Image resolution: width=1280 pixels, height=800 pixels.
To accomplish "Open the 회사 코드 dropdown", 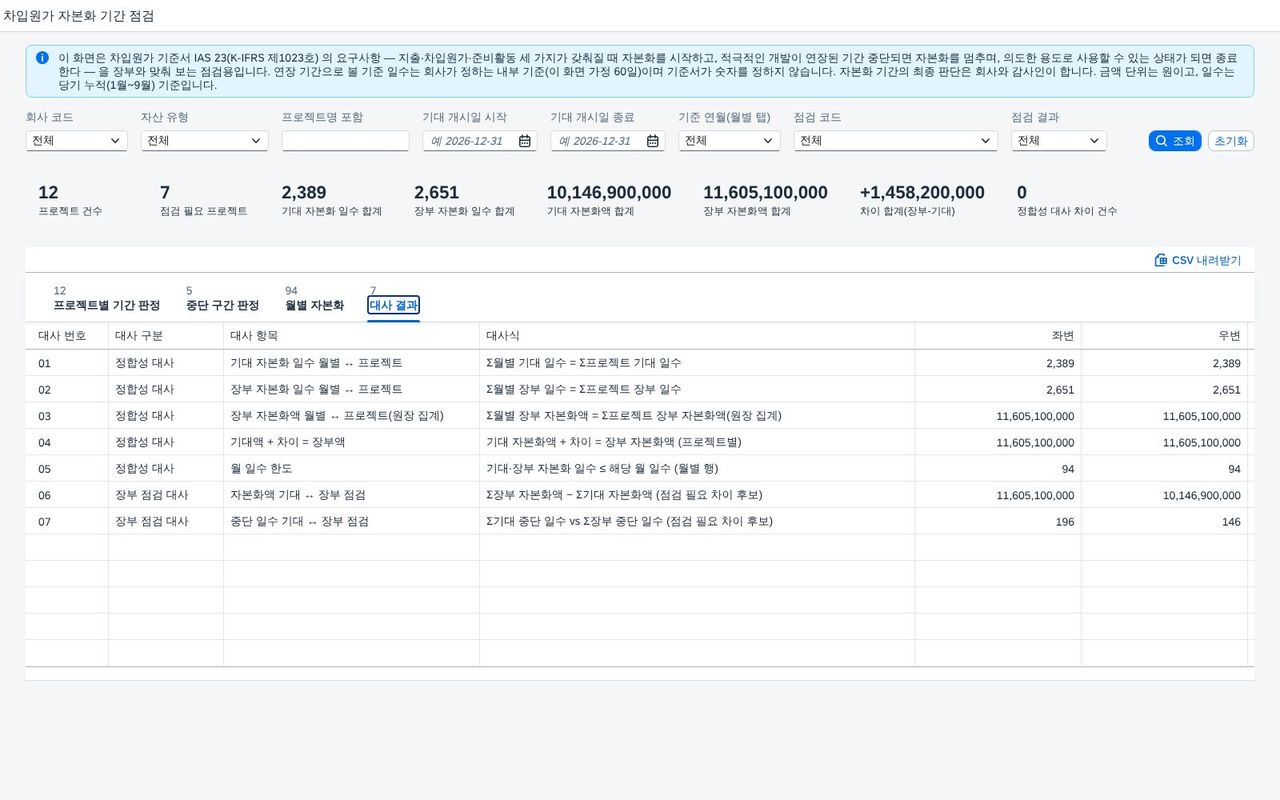I will click(x=76, y=141).
